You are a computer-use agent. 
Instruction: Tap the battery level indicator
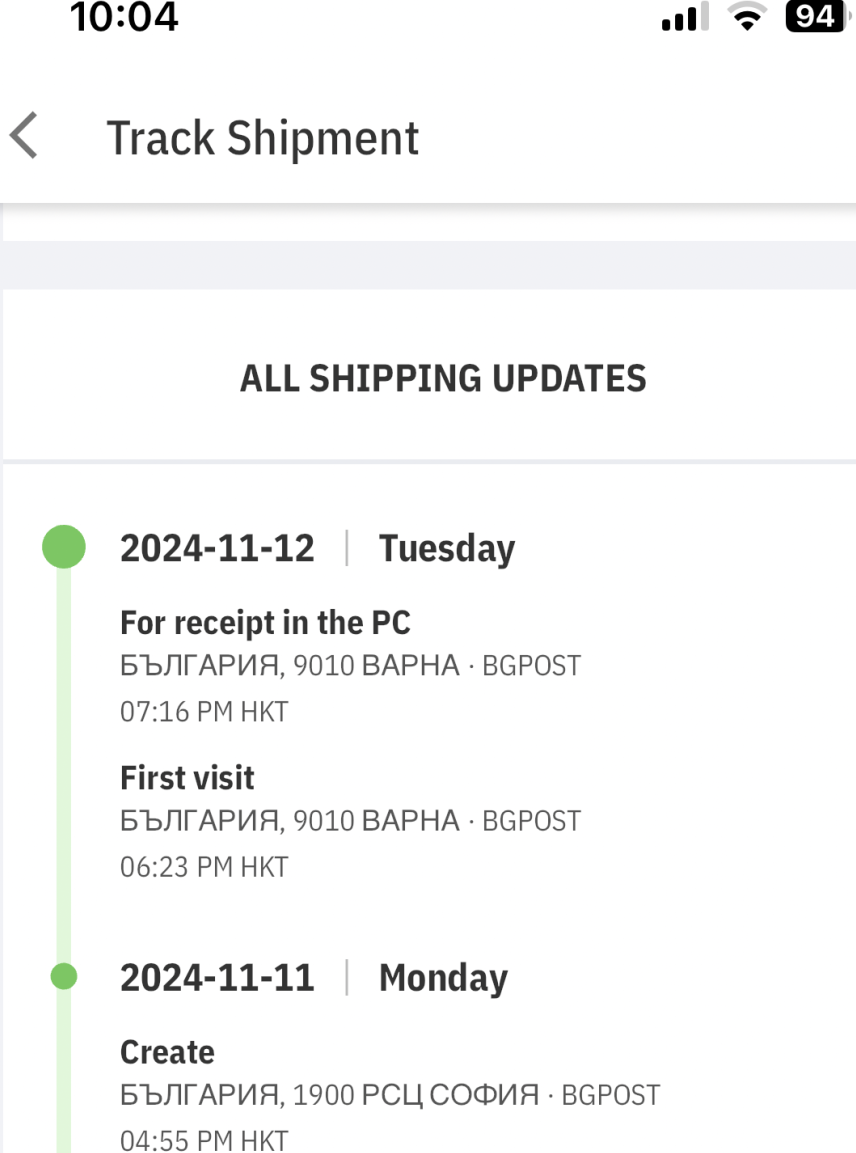point(815,16)
